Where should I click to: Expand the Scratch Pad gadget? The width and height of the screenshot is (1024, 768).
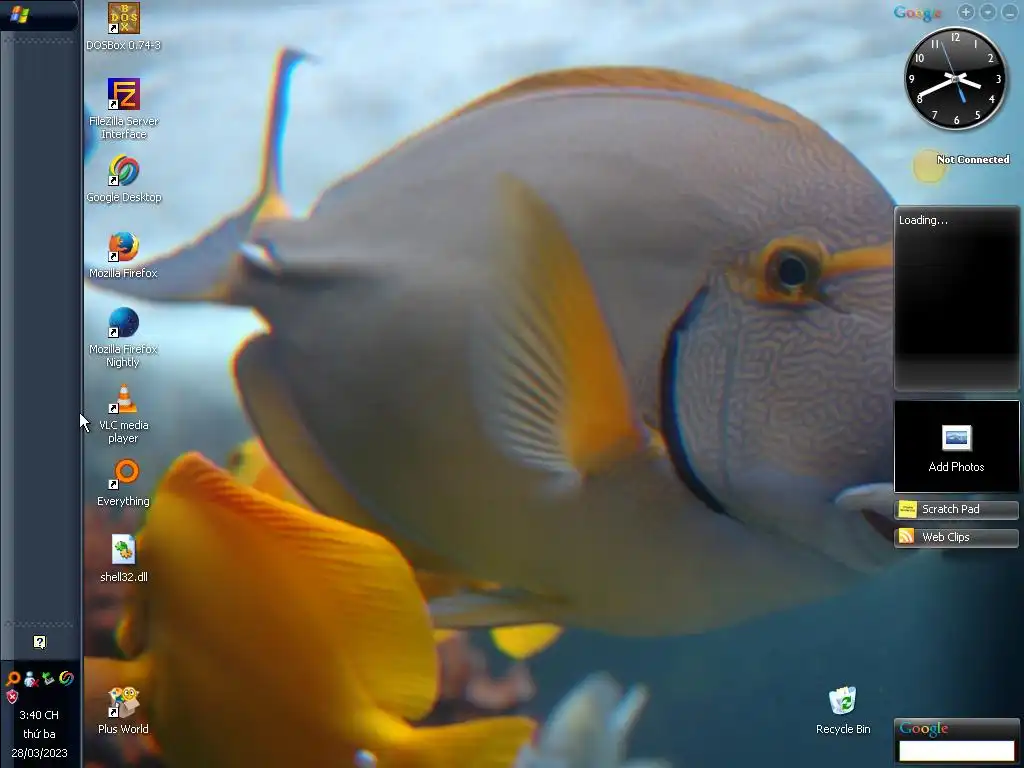[x=957, y=509]
